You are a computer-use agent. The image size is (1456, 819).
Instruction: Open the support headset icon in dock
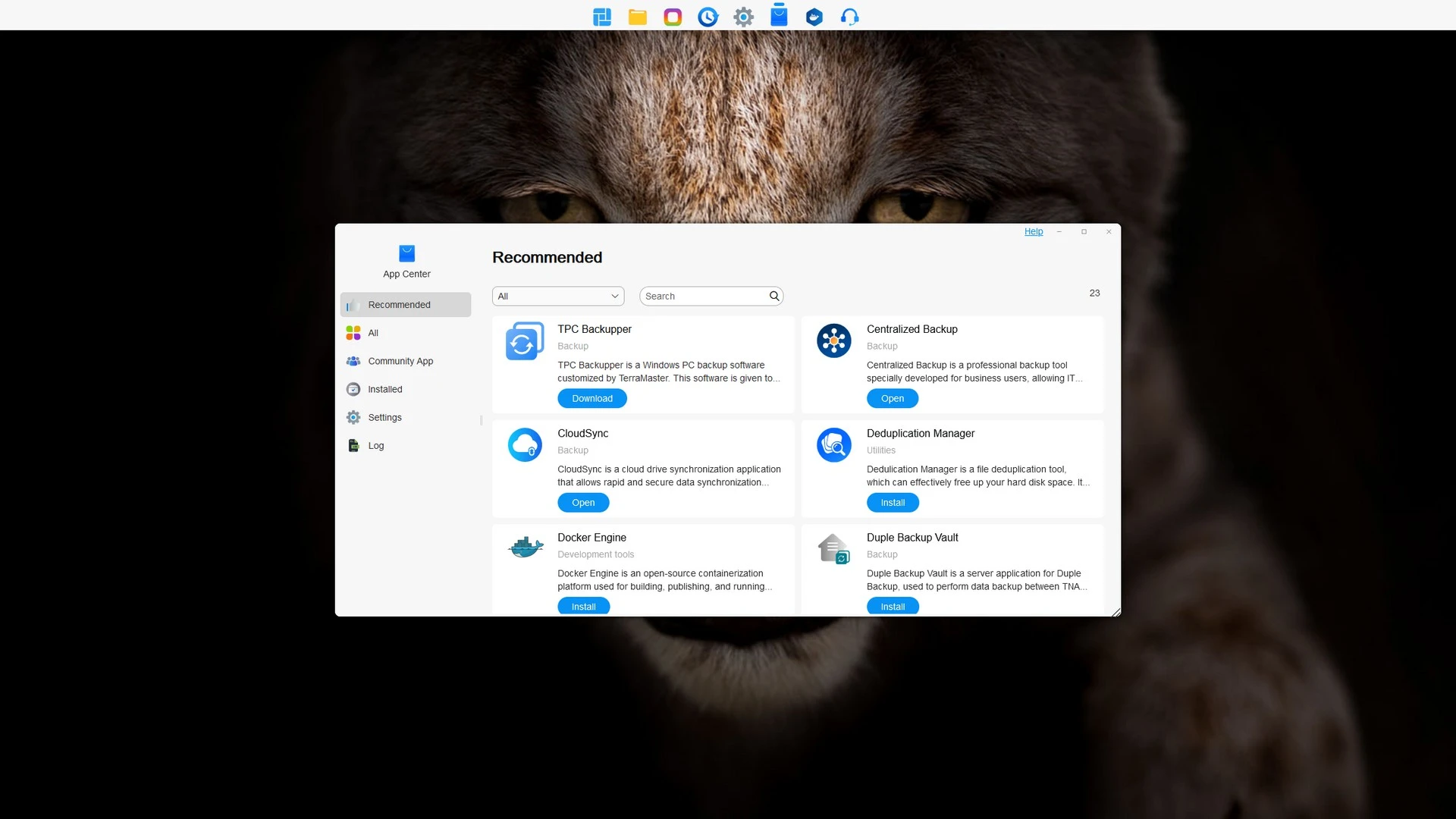pyautogui.click(x=849, y=17)
